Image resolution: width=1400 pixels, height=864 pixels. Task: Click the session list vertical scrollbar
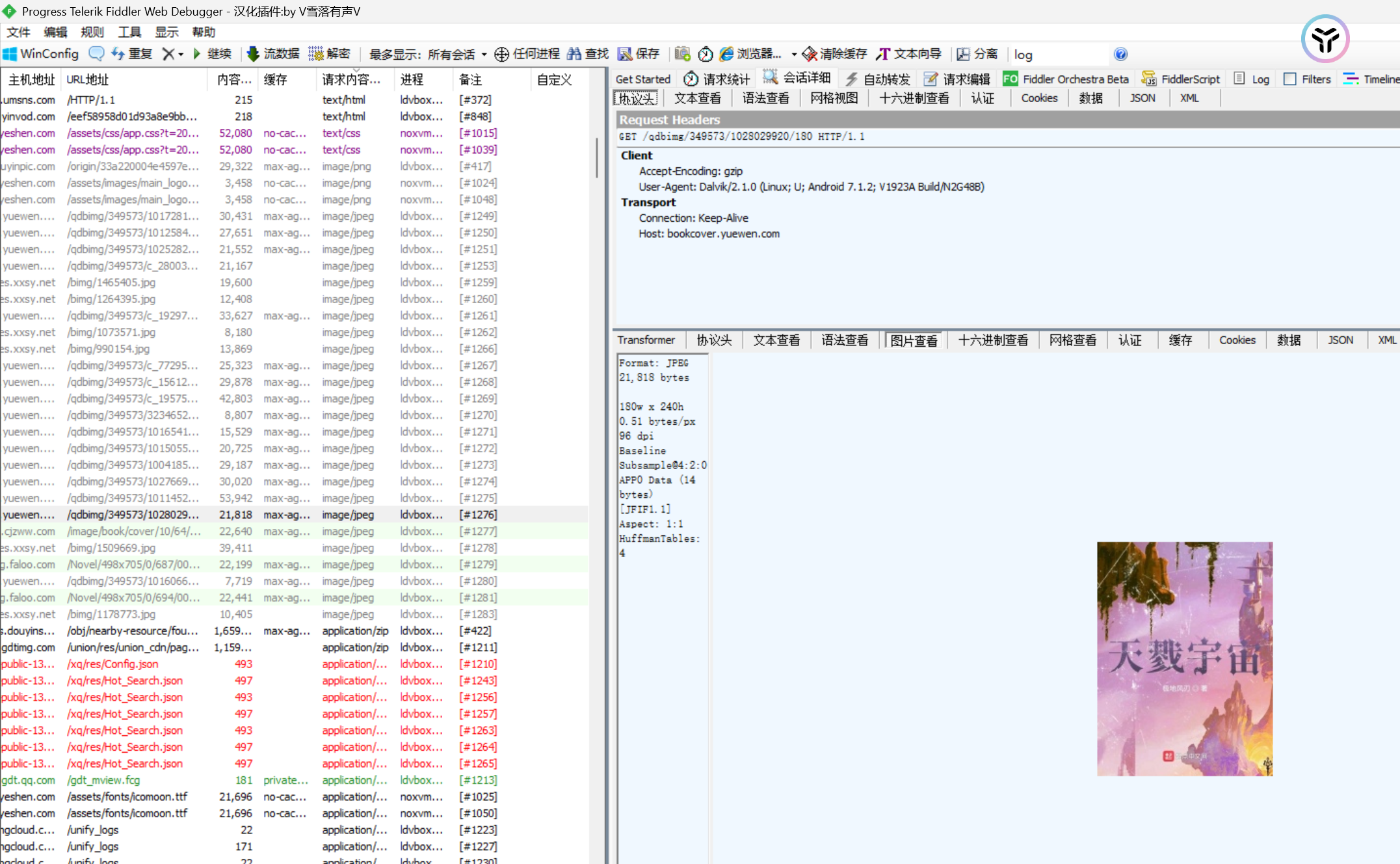click(x=596, y=157)
